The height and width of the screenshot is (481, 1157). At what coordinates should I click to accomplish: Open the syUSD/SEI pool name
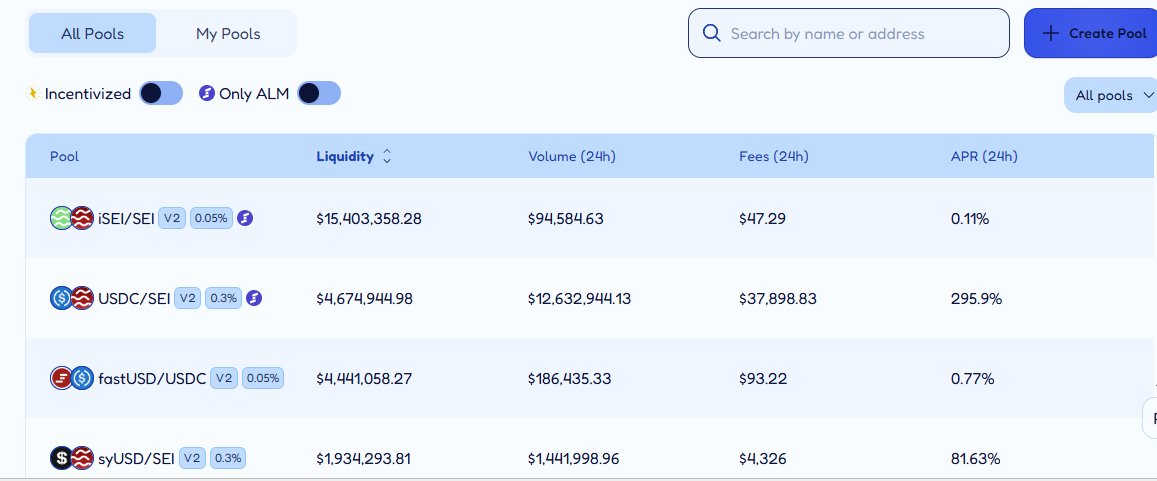137,458
